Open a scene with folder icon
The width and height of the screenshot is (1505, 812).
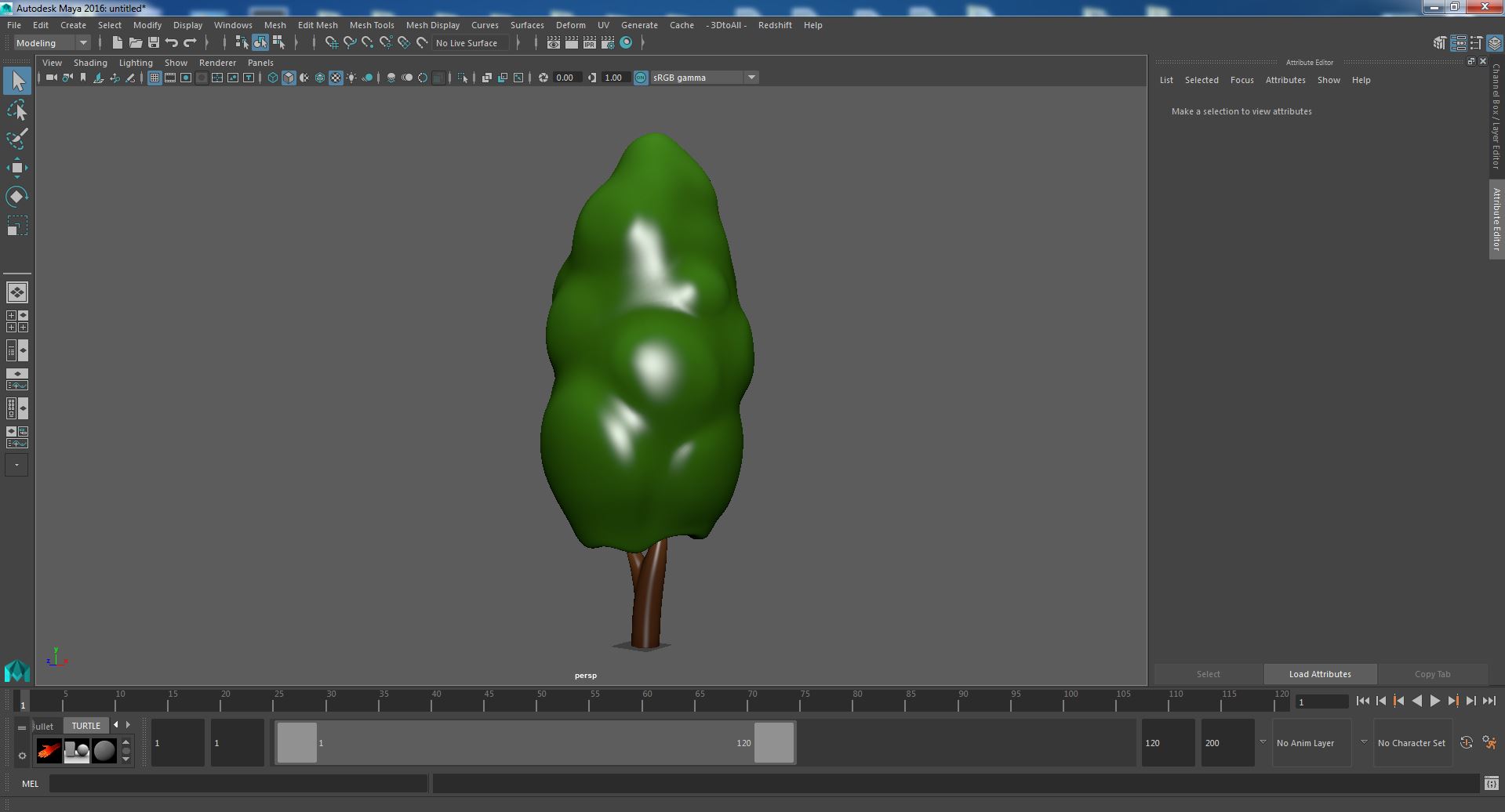tap(136, 43)
